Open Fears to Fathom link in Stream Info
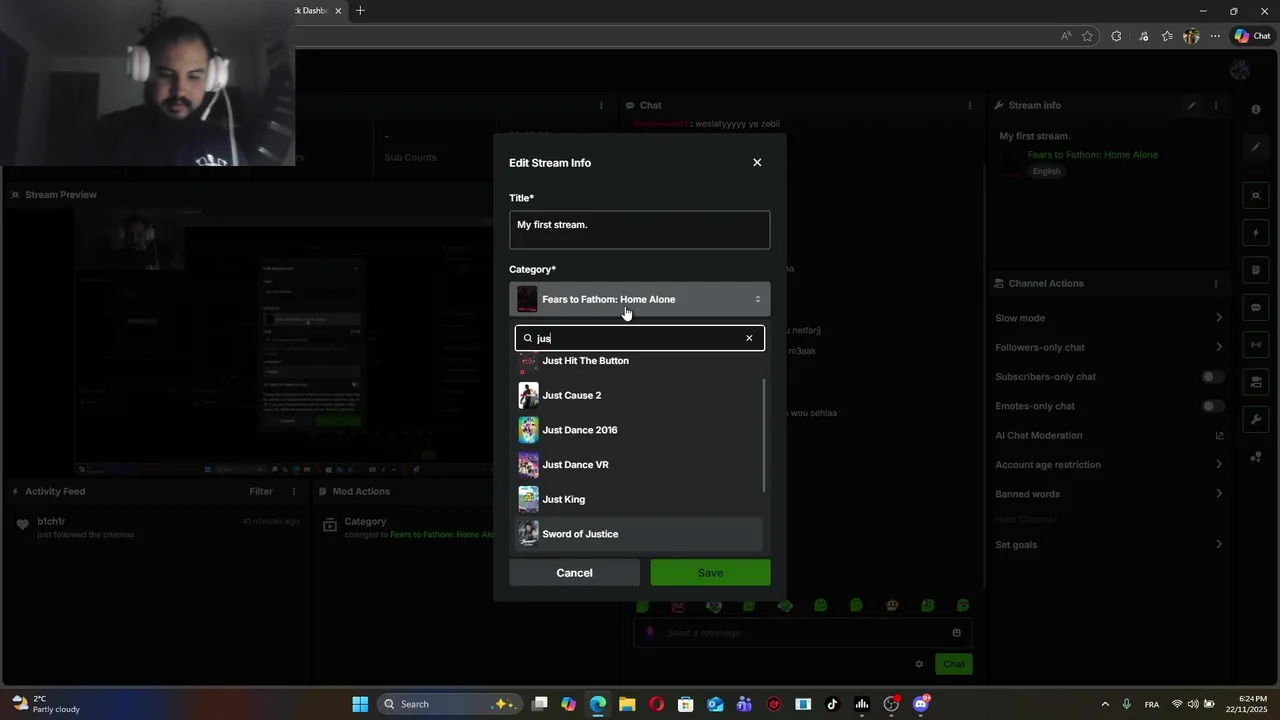This screenshot has height=720, width=1280. [x=1092, y=155]
